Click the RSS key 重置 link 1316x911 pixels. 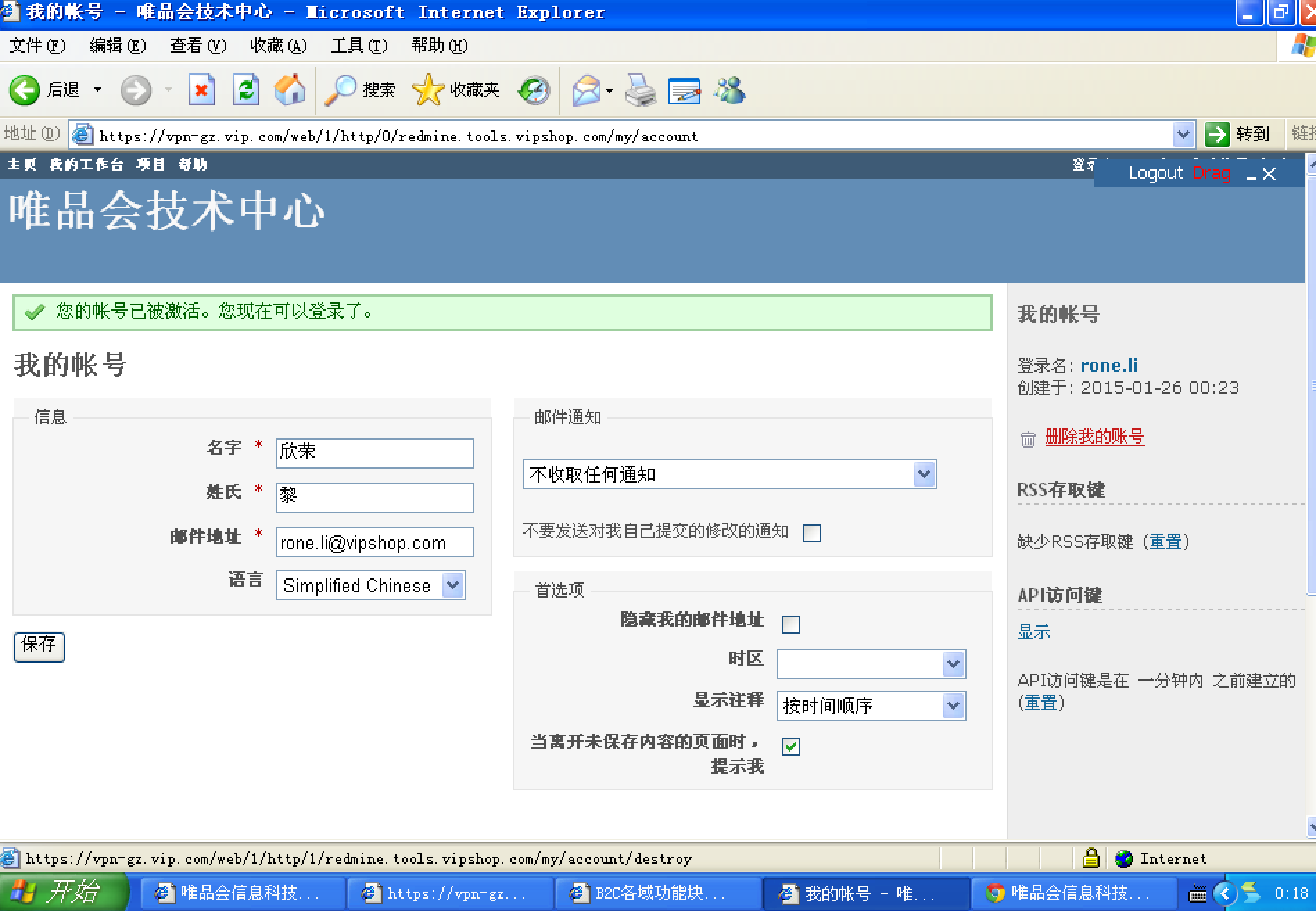pyautogui.click(x=1166, y=541)
